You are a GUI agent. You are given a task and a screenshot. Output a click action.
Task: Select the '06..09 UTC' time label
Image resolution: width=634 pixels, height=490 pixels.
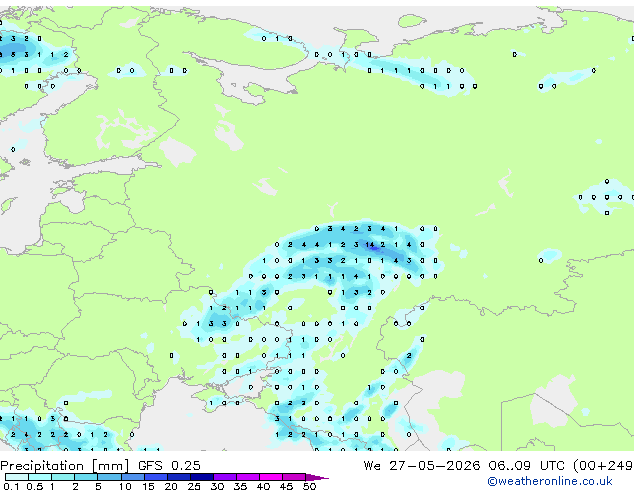click(526, 466)
